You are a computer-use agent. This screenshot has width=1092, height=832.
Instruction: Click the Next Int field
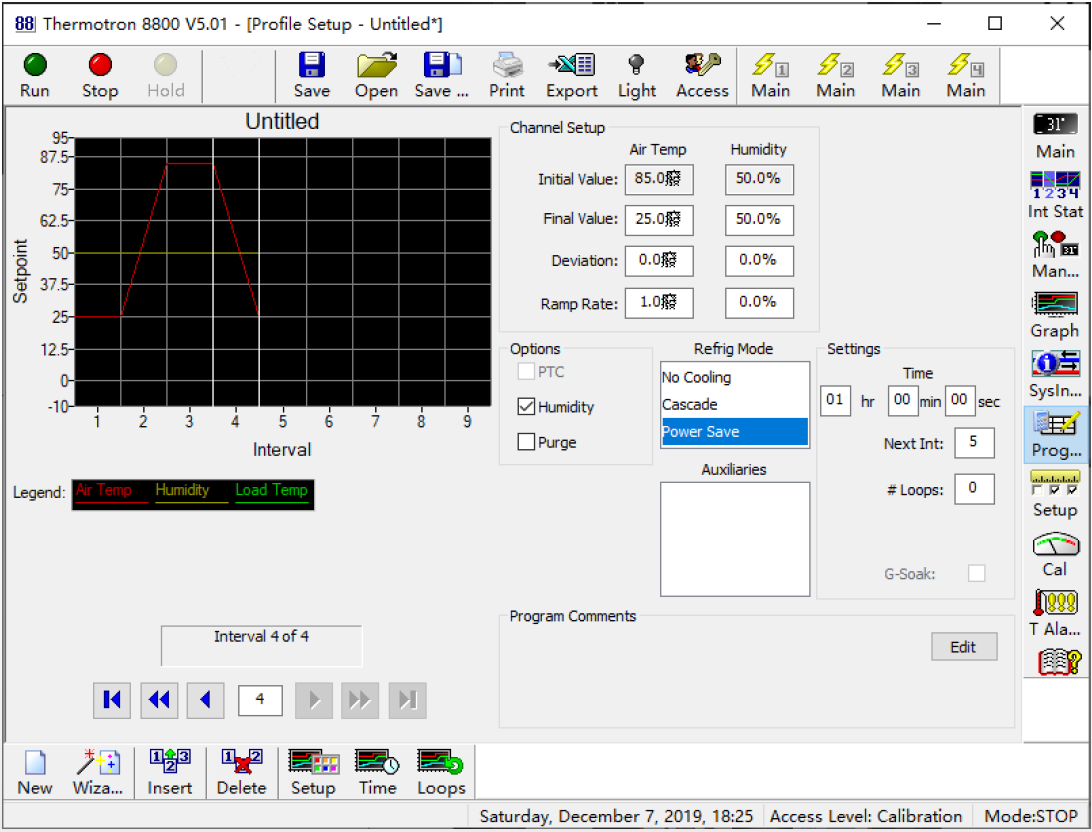click(x=974, y=442)
